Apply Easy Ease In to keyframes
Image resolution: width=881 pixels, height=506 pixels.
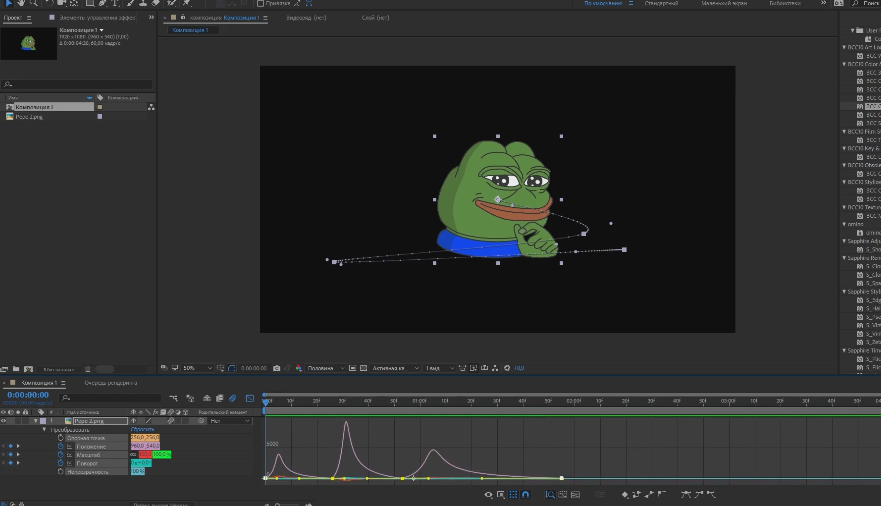click(x=698, y=495)
